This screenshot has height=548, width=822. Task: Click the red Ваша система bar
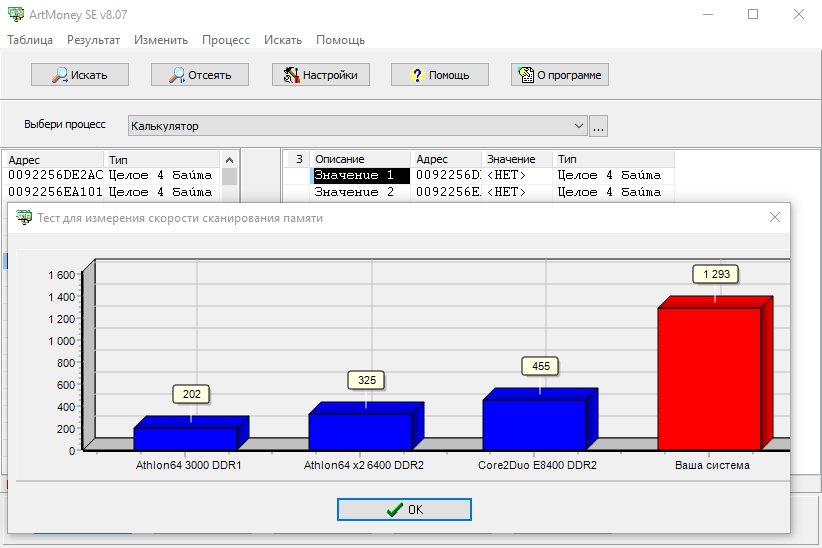(x=709, y=379)
